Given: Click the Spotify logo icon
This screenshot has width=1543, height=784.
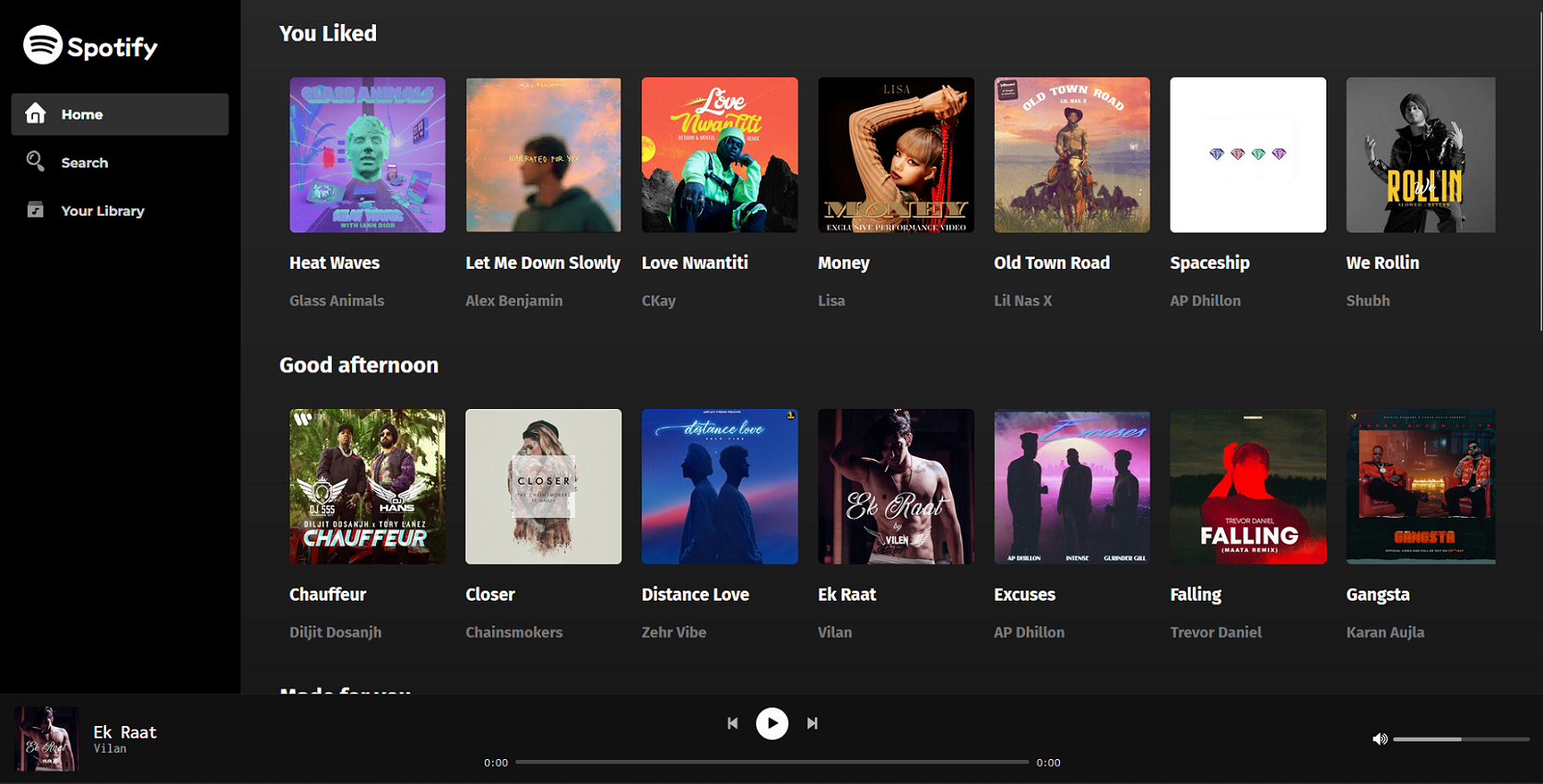Looking at the screenshot, I should click(42, 44).
